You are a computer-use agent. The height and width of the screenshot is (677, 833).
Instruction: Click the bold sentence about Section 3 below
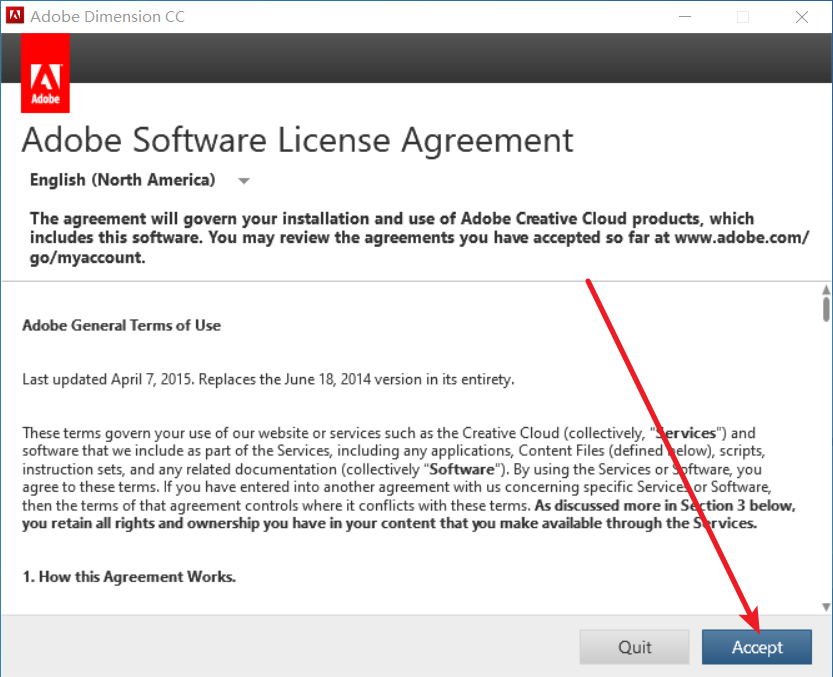(409, 514)
